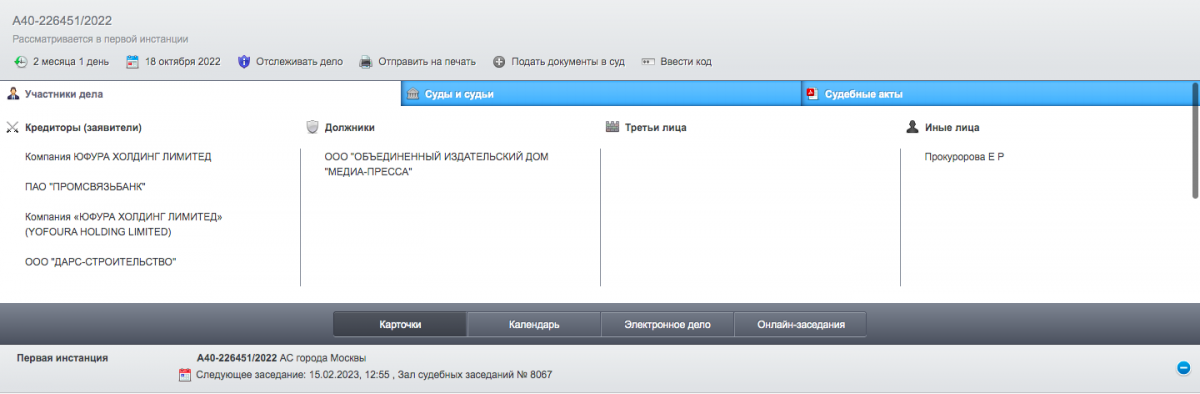Click the Первая инстанция label
Image resolution: width=1200 pixels, height=394 pixels.
pos(63,358)
